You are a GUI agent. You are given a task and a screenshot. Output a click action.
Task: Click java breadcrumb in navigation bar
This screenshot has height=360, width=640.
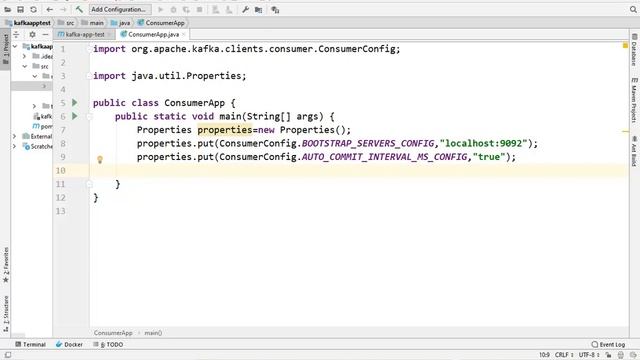pyautogui.click(x=120, y=23)
